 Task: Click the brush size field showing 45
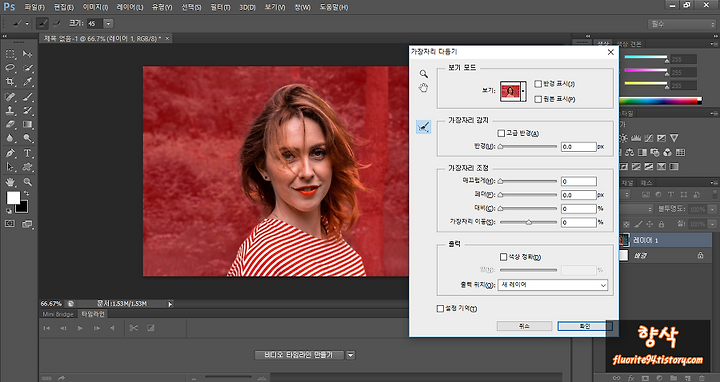(x=95, y=23)
